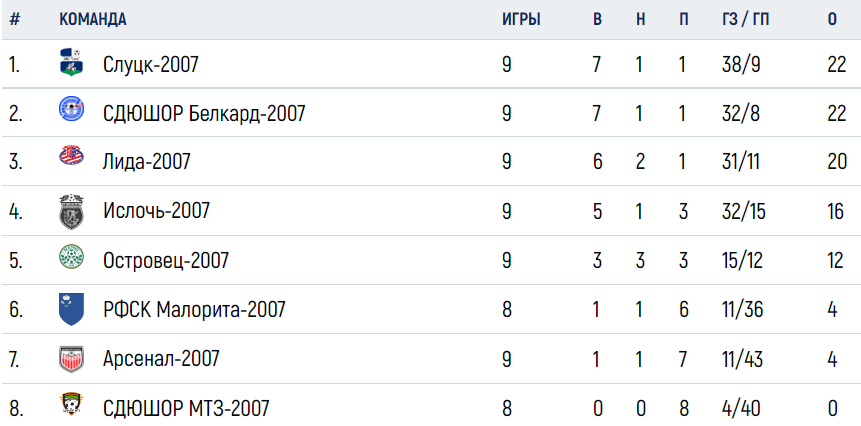Click the РФСК Малорита-2007 blue shield logo
The image size is (861, 426).
pyautogui.click(x=71, y=309)
